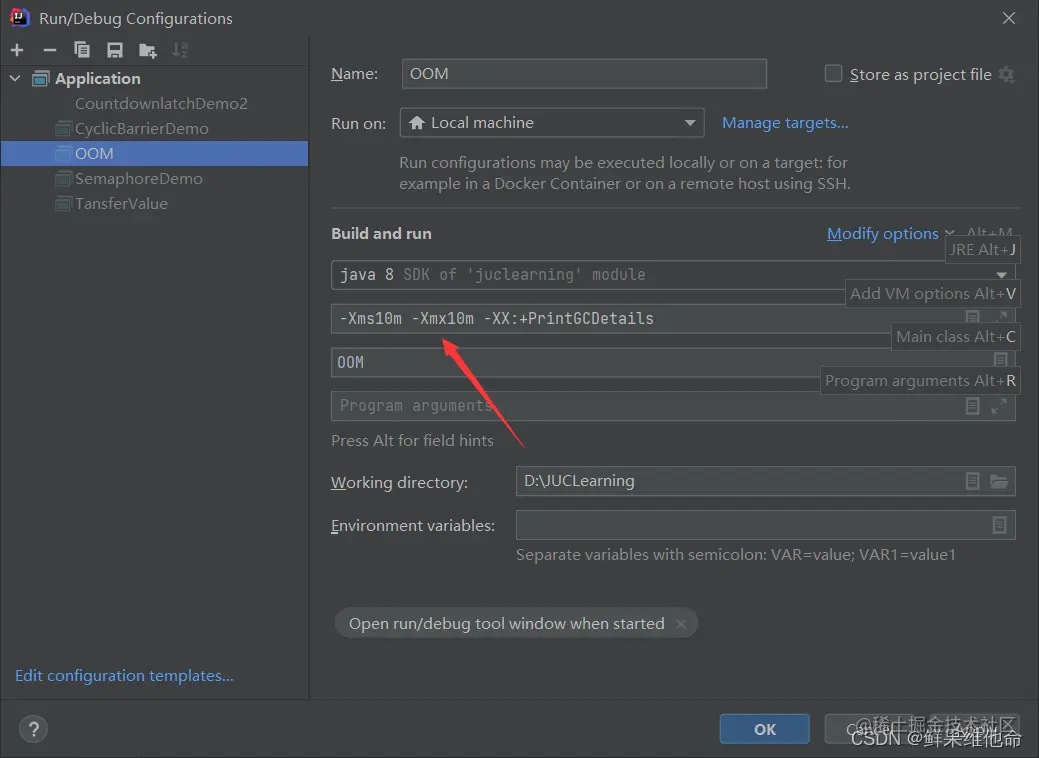Open the java 8 SDK dropdown
The image size is (1039, 758).
1001,275
